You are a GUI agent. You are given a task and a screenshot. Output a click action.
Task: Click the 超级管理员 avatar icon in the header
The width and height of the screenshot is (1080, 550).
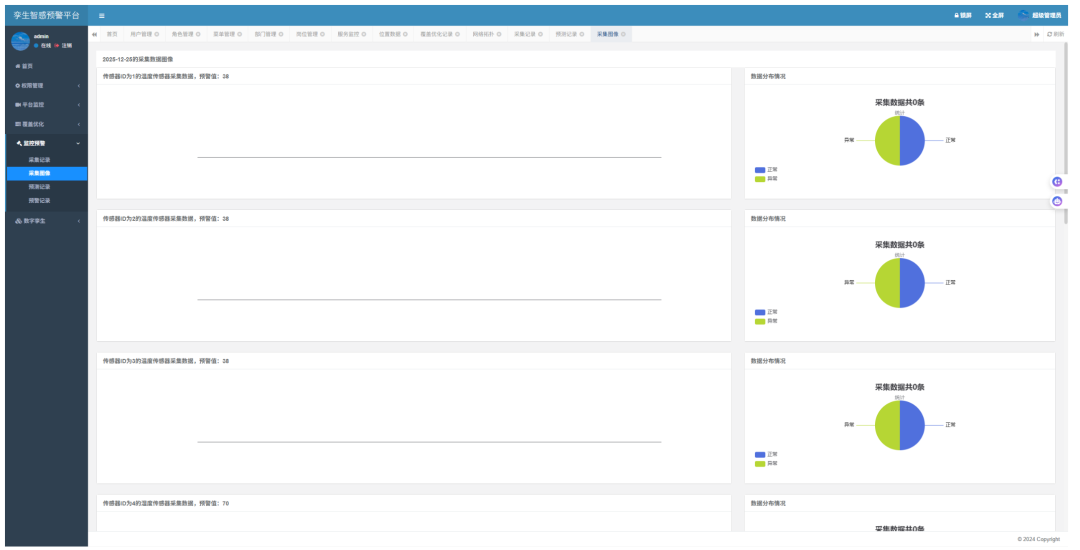[1024, 15]
